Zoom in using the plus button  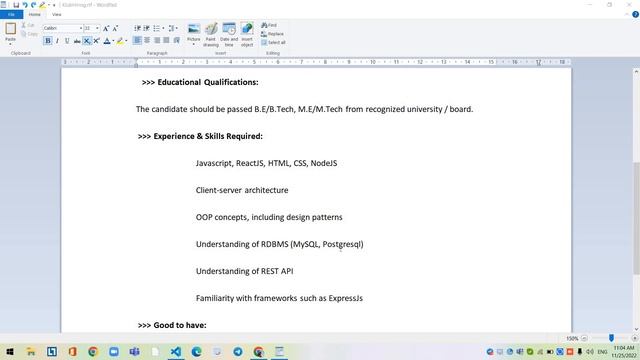[634, 338]
